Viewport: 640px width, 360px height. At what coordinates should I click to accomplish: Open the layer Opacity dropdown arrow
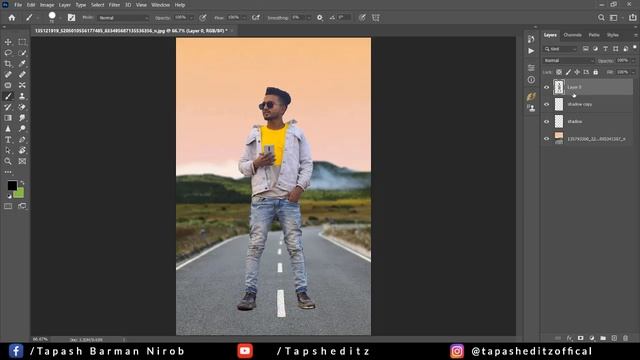[633, 60]
